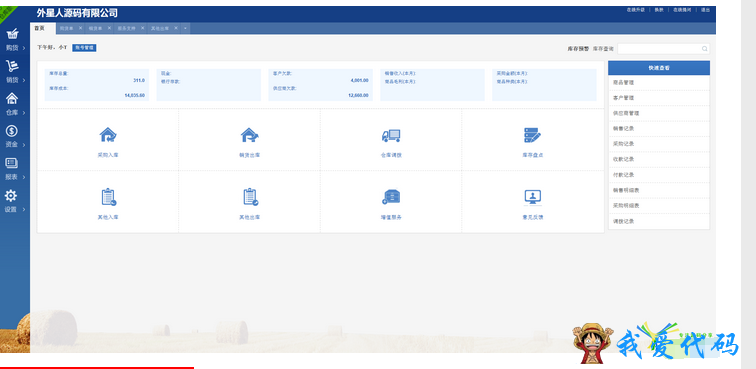The image size is (756, 369).
Task: Click the 其他入库 clipboard icon
Action: tap(108, 197)
